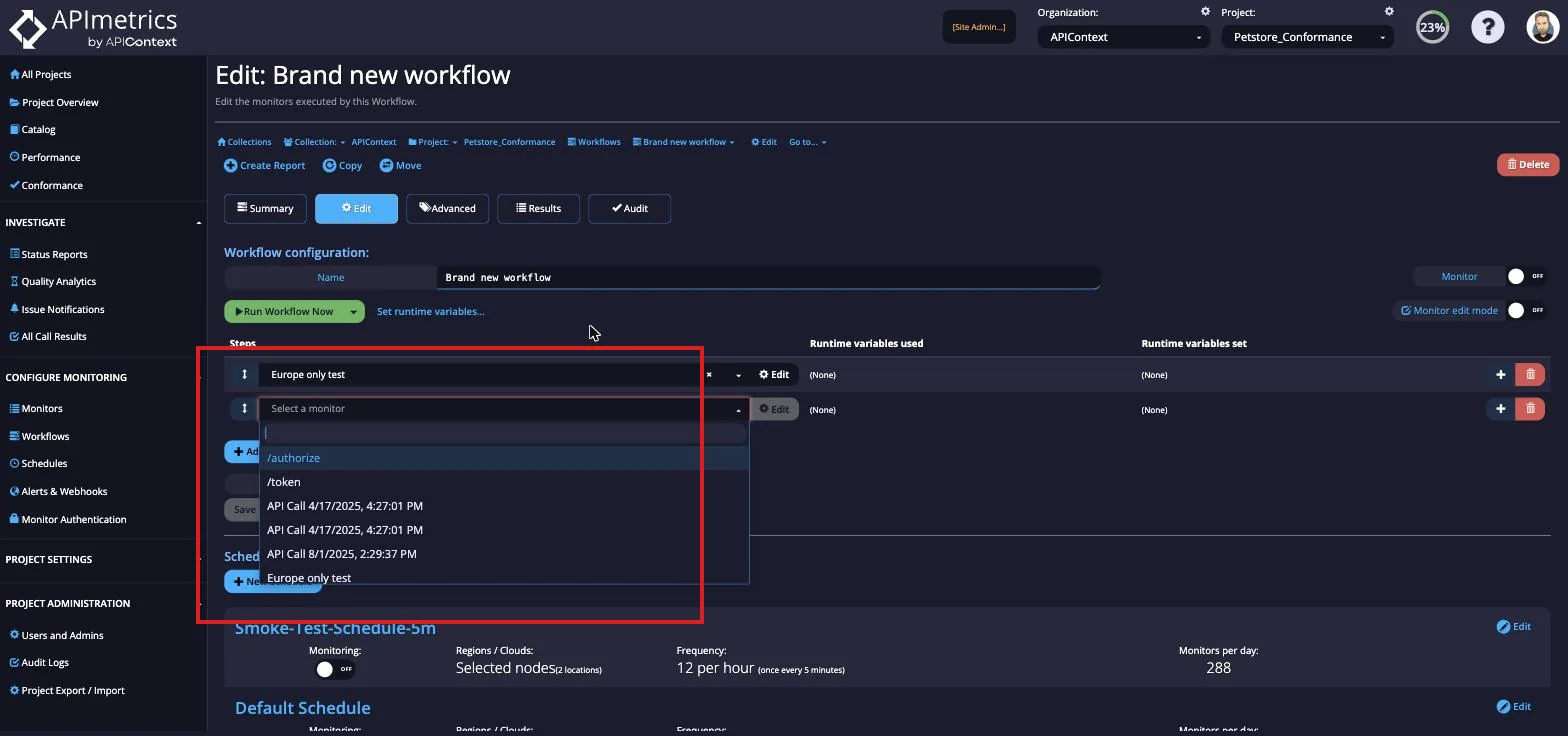Delete the Europe only test step
This screenshot has height=736, width=1568.
(x=1530, y=374)
